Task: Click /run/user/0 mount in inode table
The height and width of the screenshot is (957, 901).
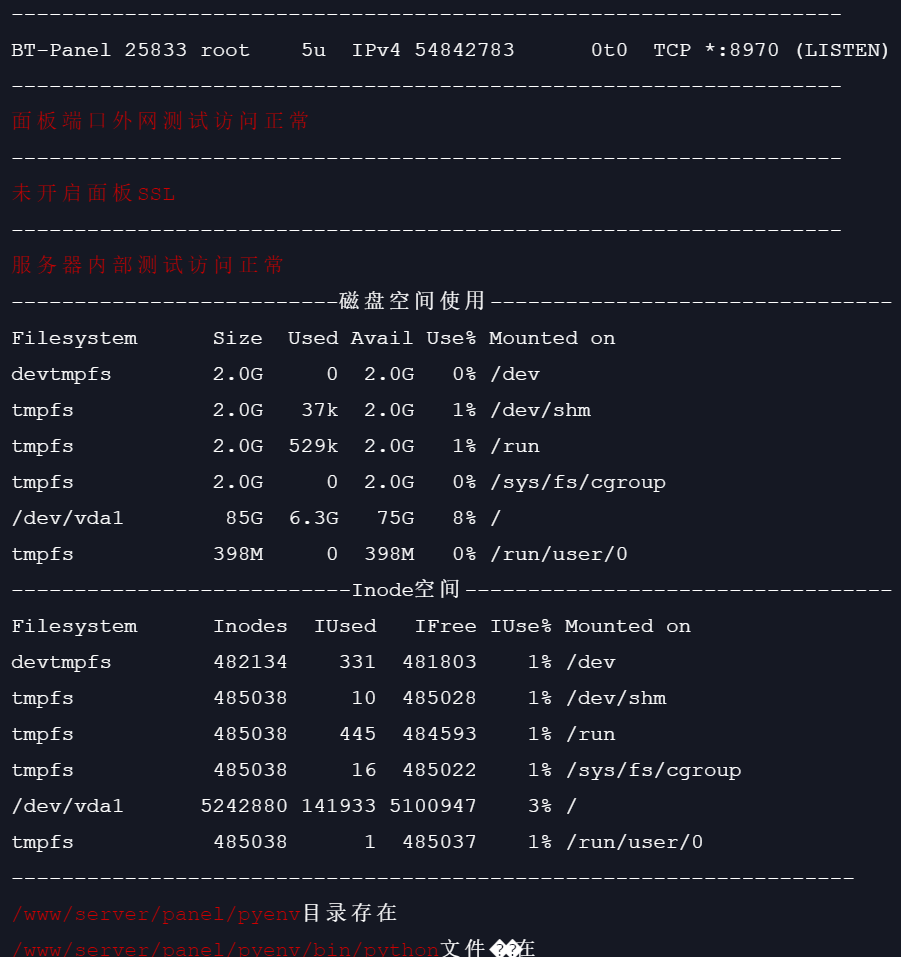Action: point(634,842)
